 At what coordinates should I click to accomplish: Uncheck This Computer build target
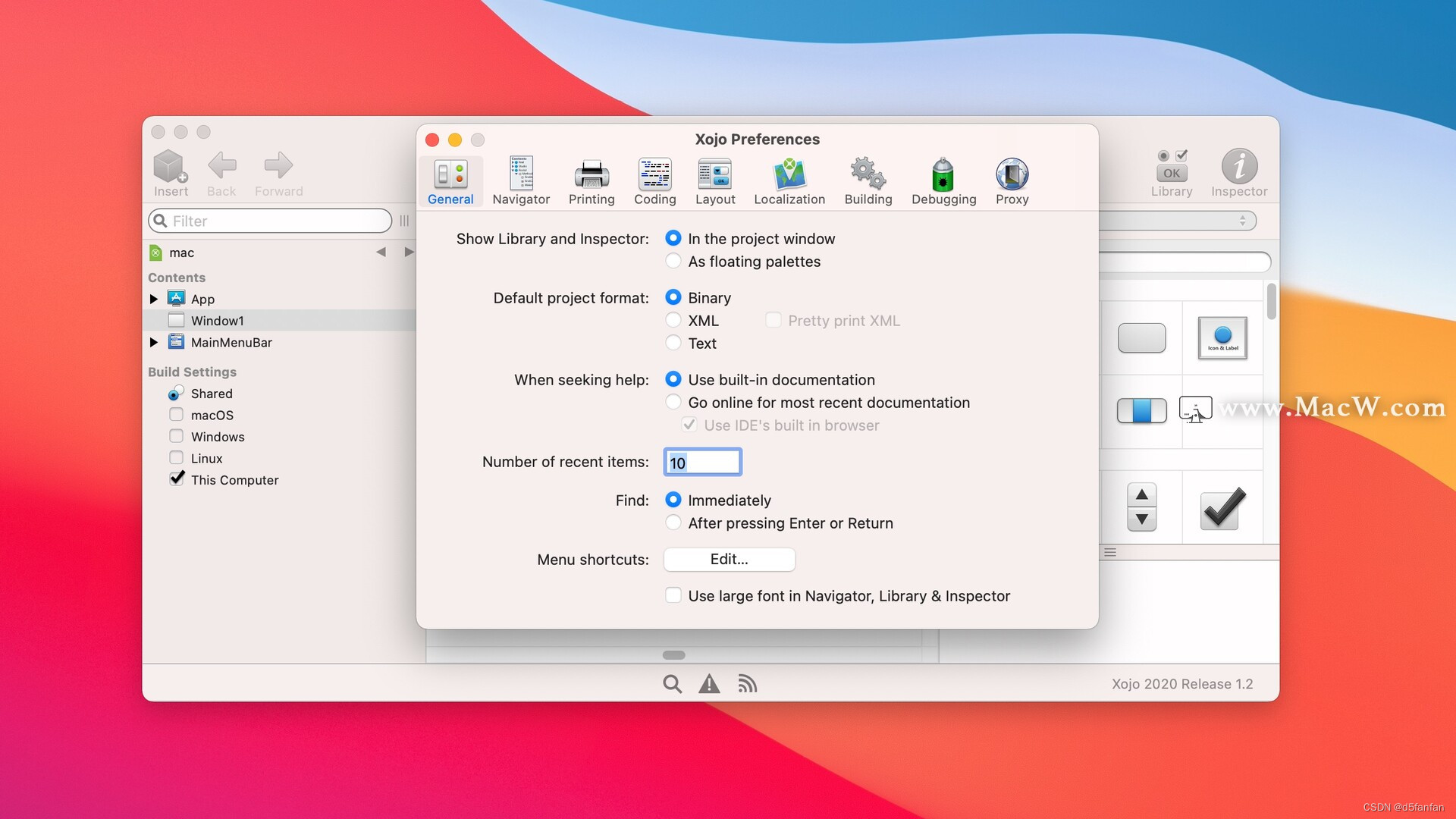(x=177, y=479)
